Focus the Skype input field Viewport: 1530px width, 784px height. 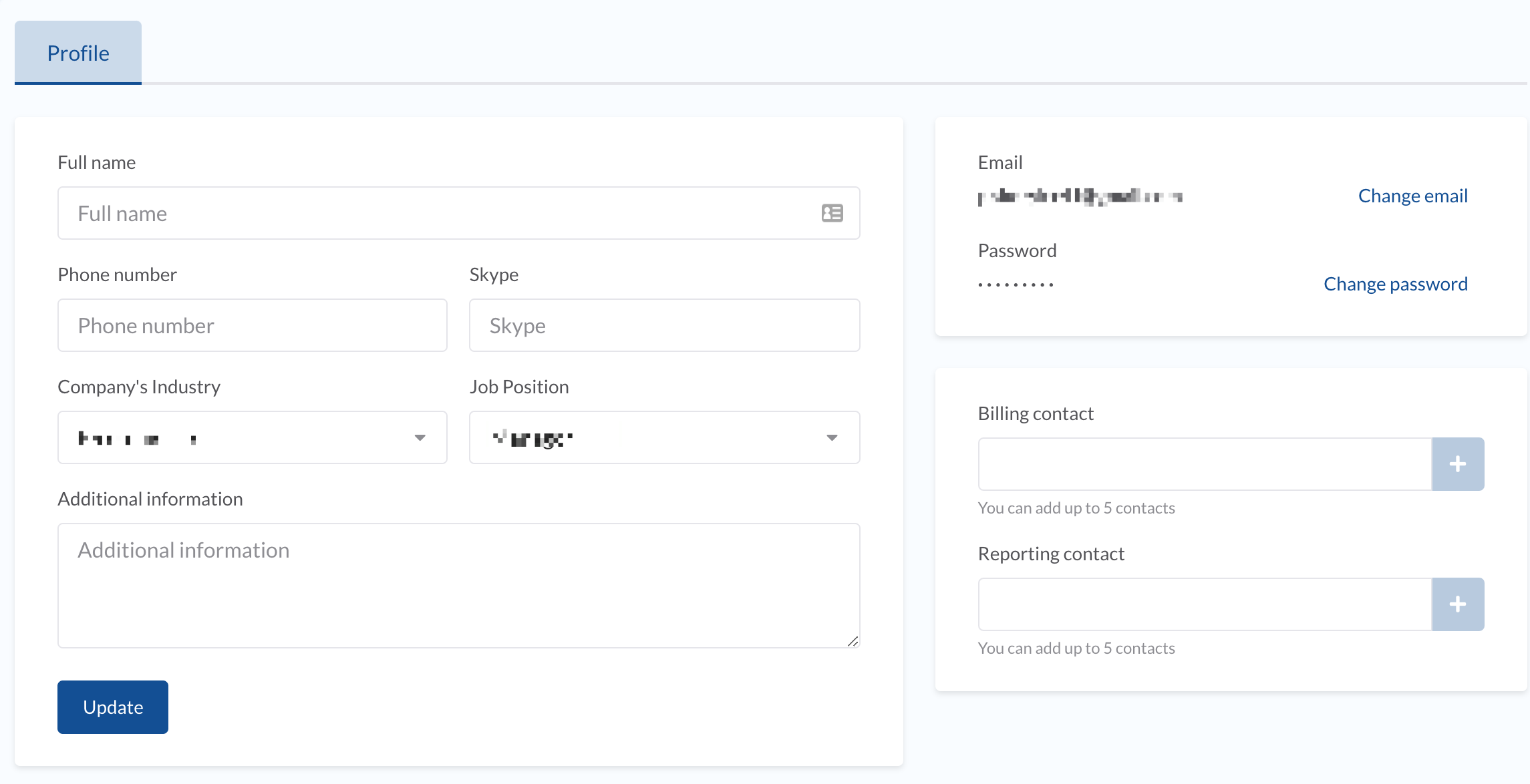(x=664, y=325)
